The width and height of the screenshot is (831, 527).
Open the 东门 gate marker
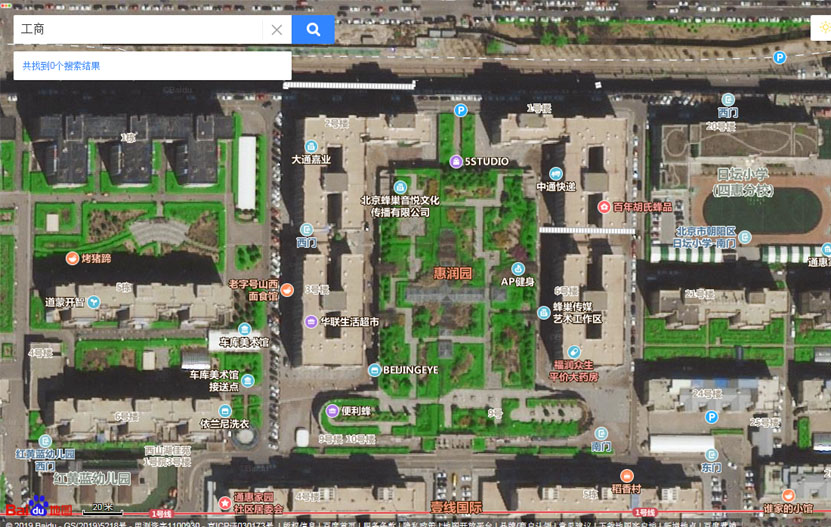[x=711, y=455]
